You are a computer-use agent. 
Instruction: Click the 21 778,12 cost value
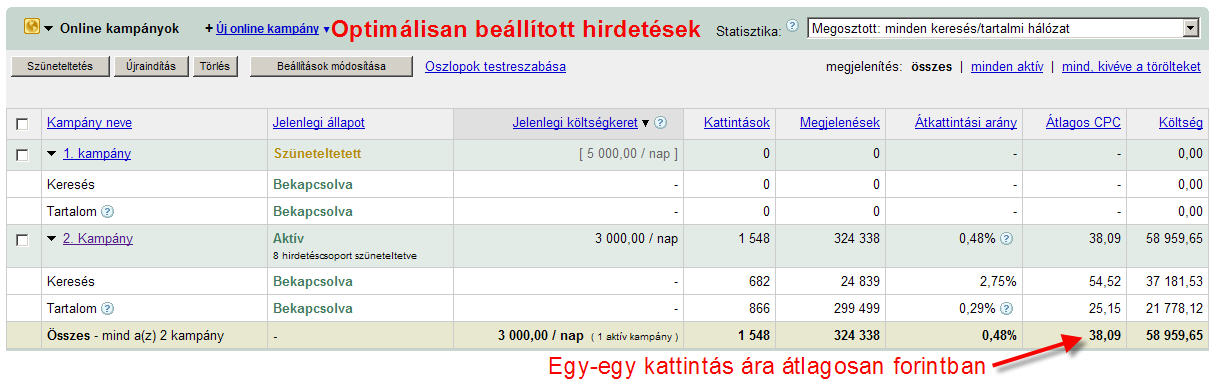click(x=1173, y=309)
